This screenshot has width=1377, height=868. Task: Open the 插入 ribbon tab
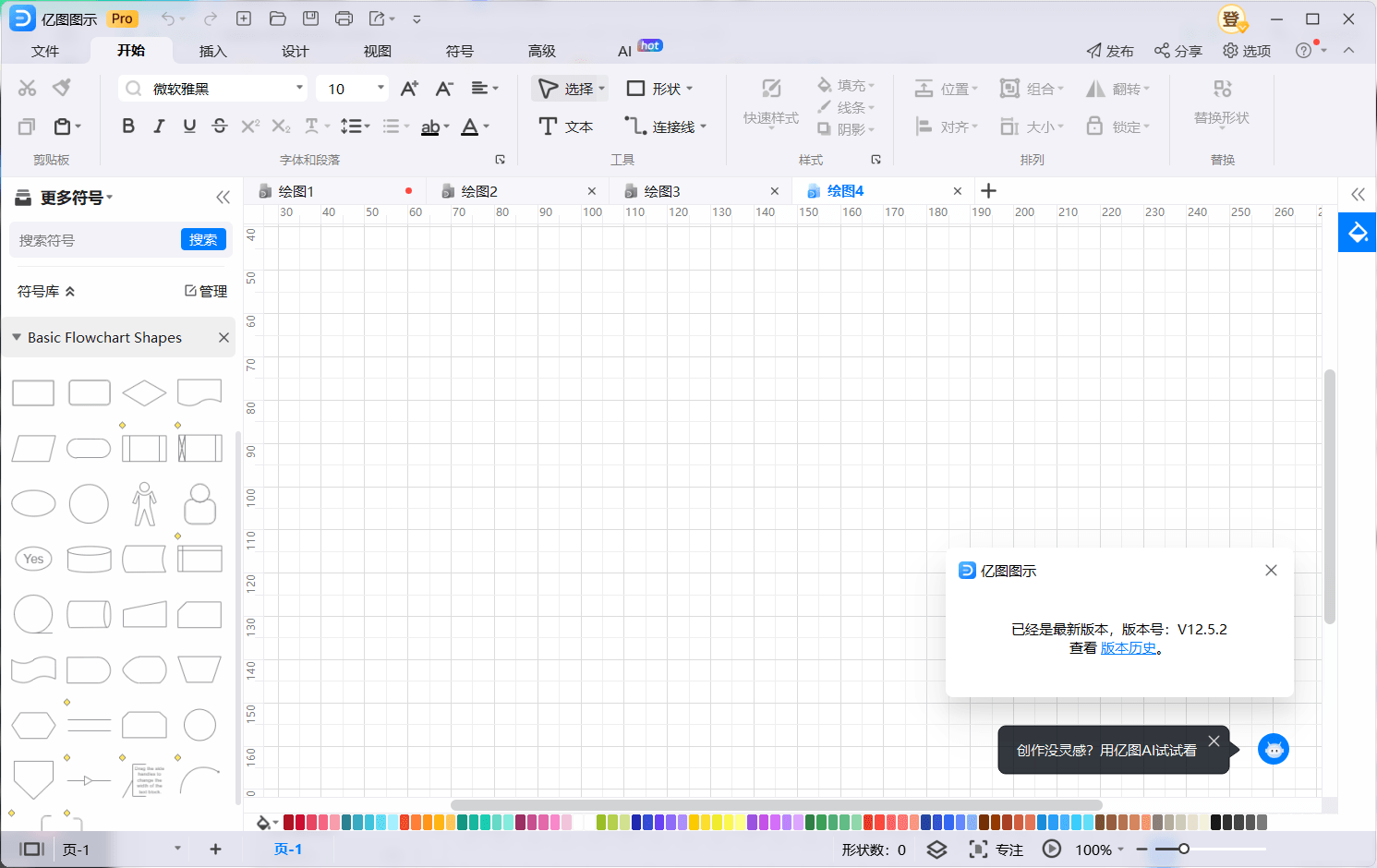click(x=213, y=51)
